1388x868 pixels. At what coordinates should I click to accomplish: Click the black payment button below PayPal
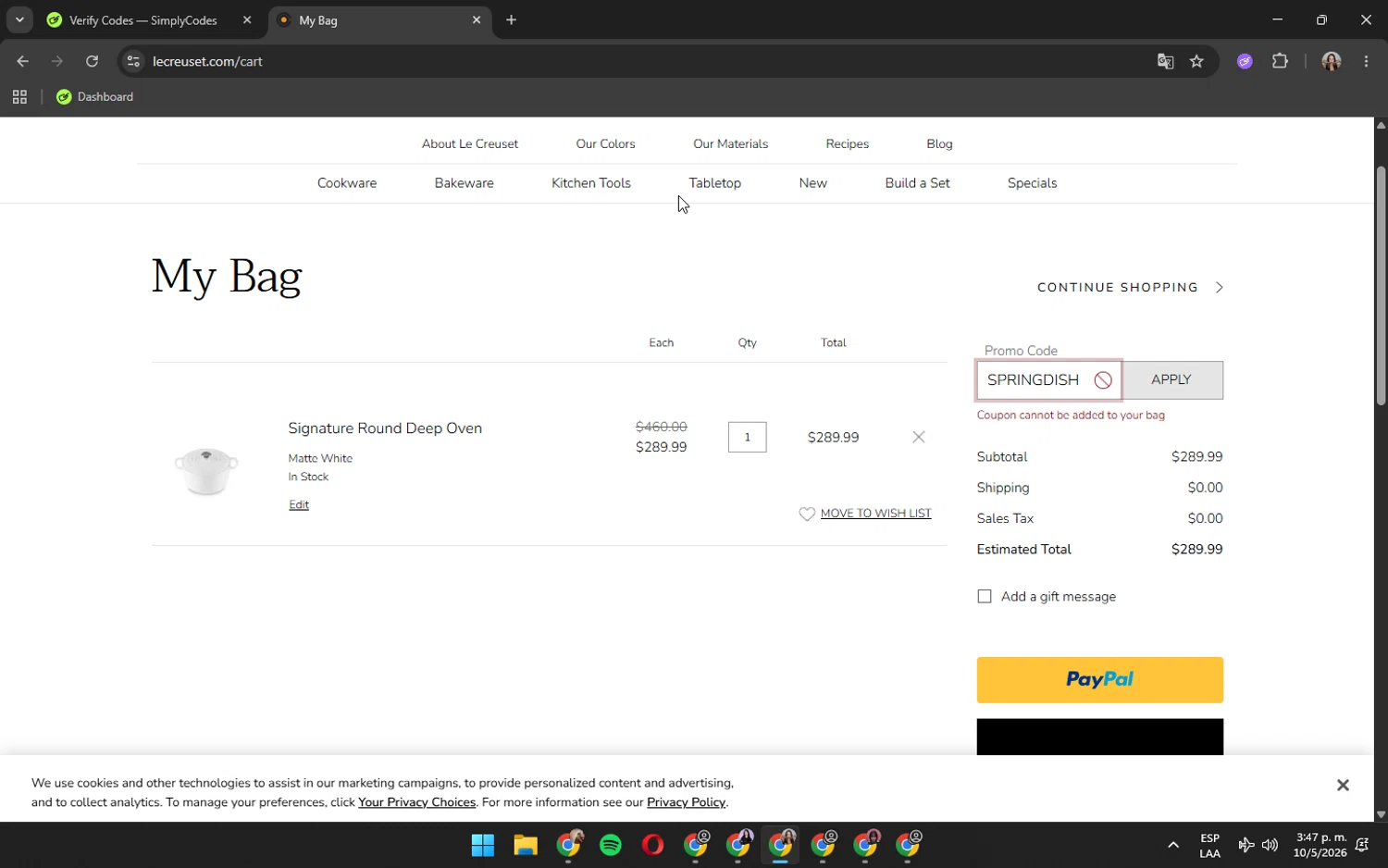click(1099, 737)
